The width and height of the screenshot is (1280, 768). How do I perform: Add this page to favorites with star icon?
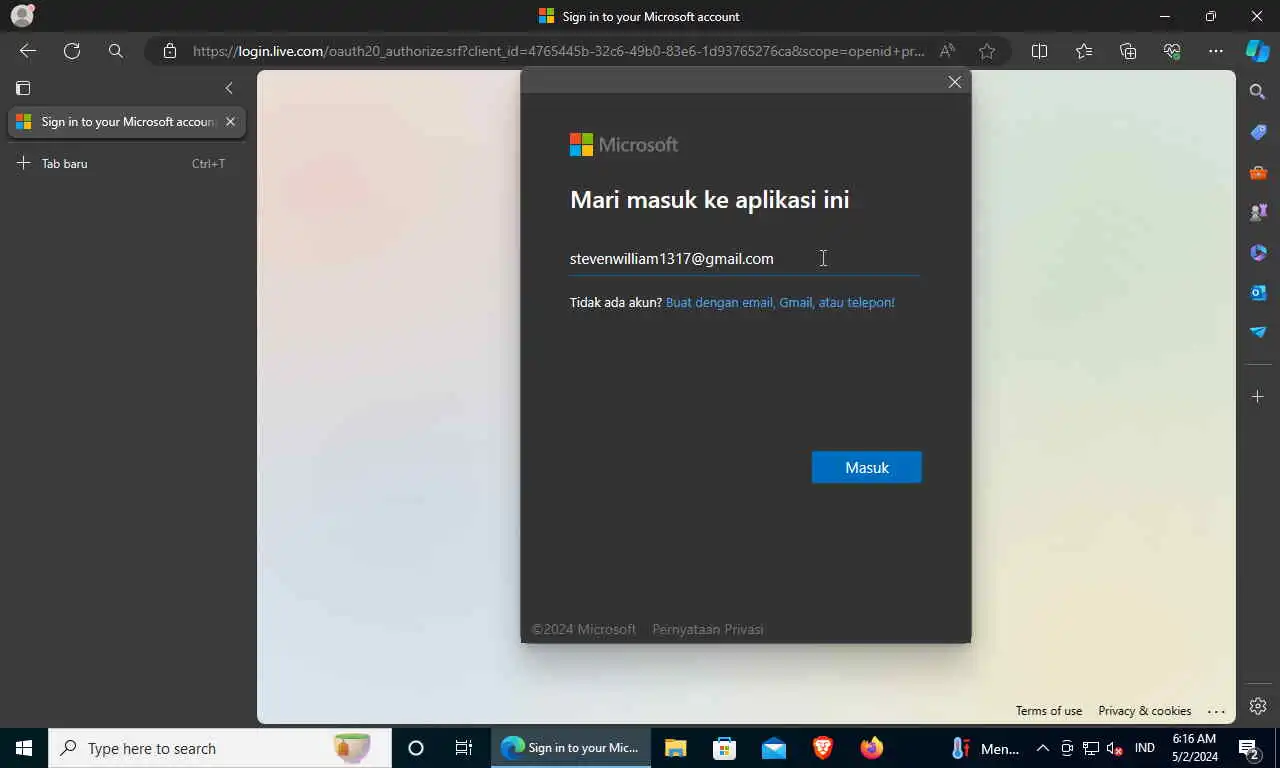click(987, 51)
